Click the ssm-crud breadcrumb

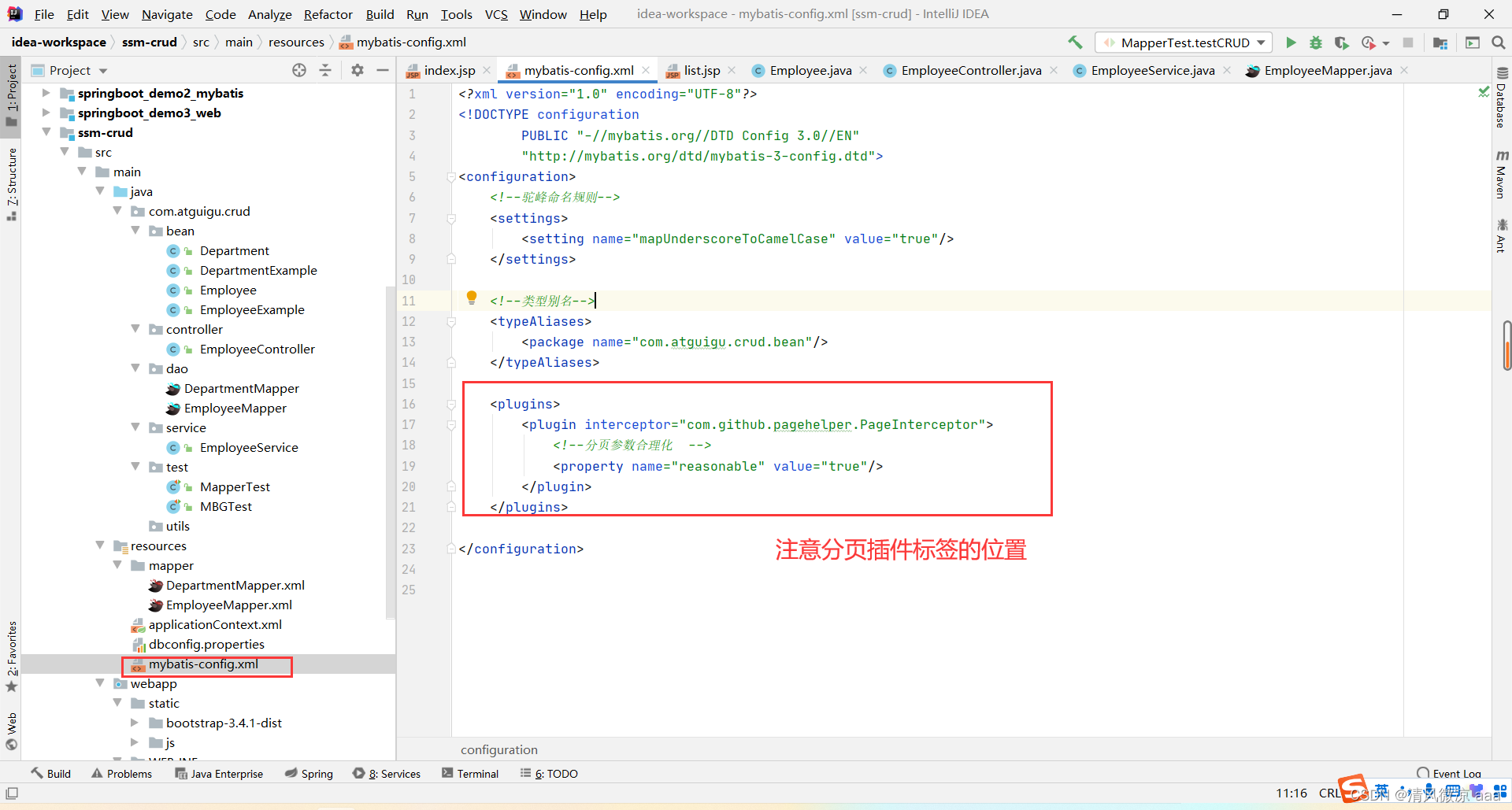(150, 42)
